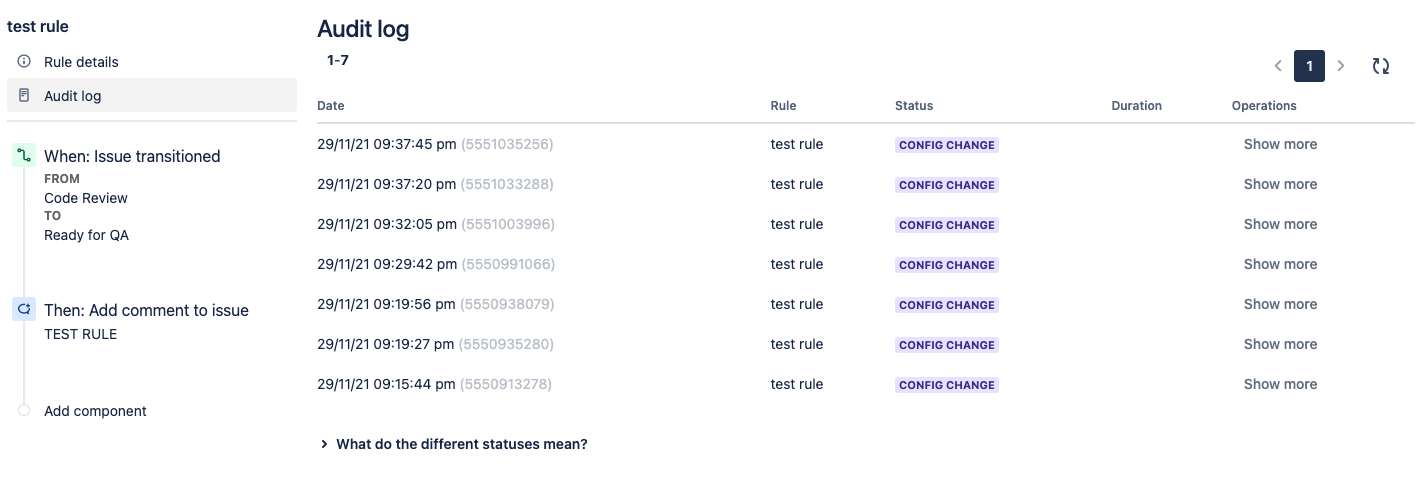Click entry ID (5551033288)

coord(507,184)
